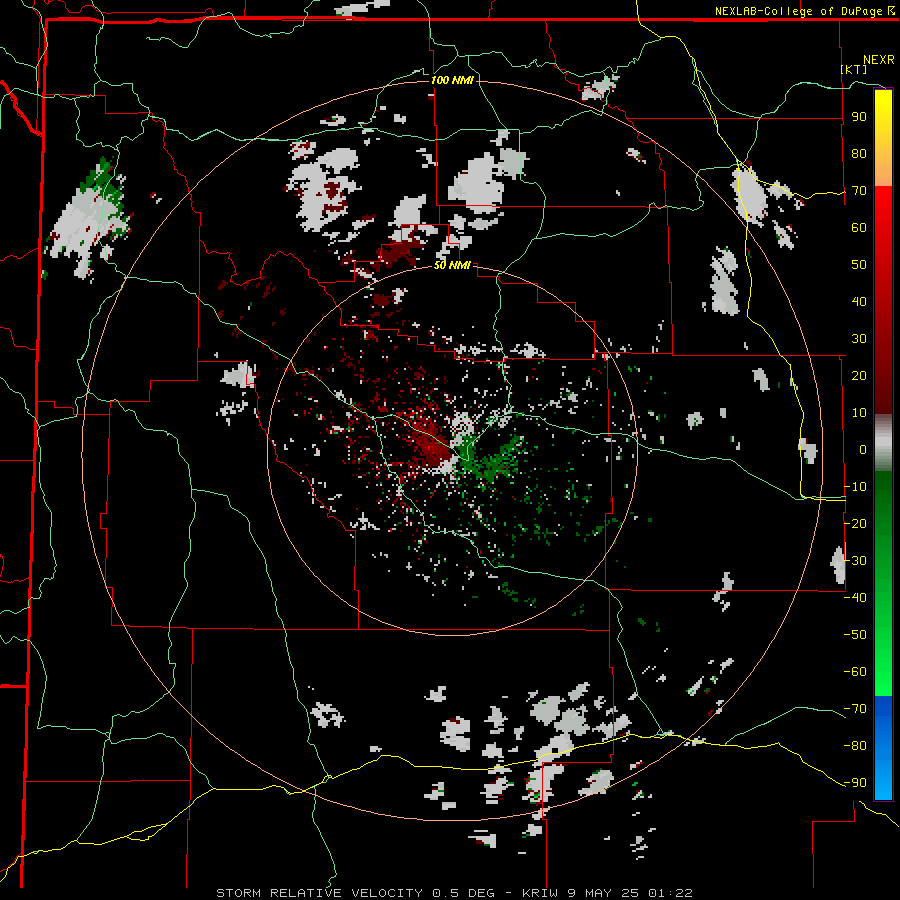Select the positive 50 legend value

click(859, 265)
